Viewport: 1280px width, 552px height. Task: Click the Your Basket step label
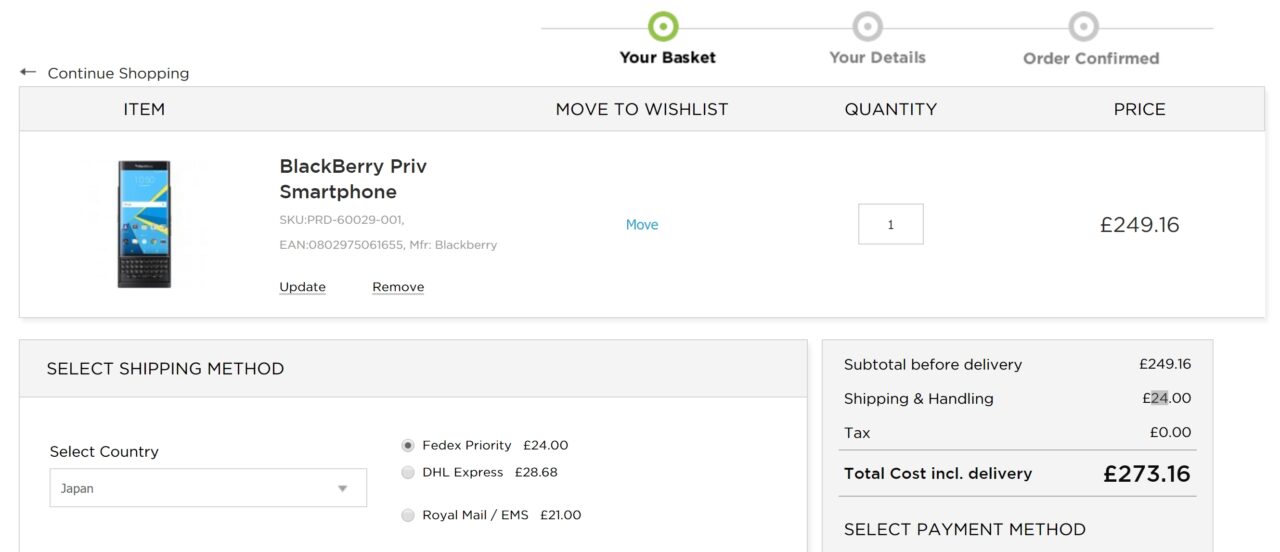[x=667, y=58]
